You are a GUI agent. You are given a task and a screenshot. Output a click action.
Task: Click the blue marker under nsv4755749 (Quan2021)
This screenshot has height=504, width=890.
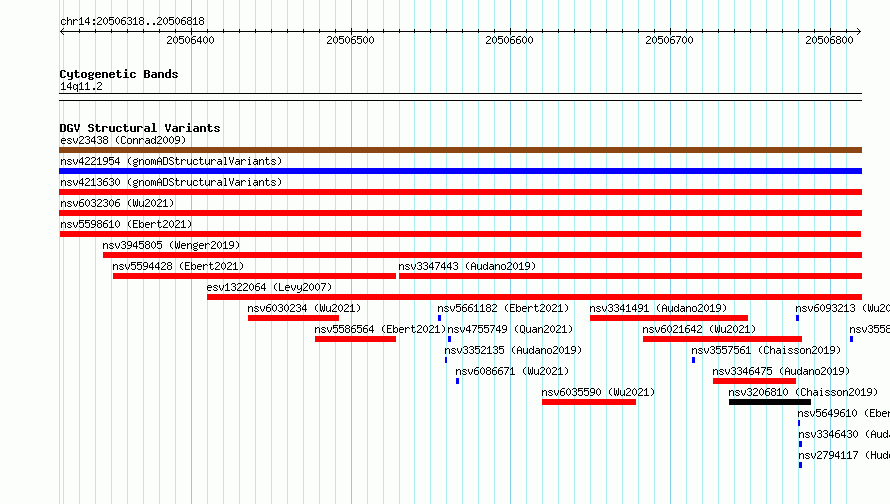[450, 339]
